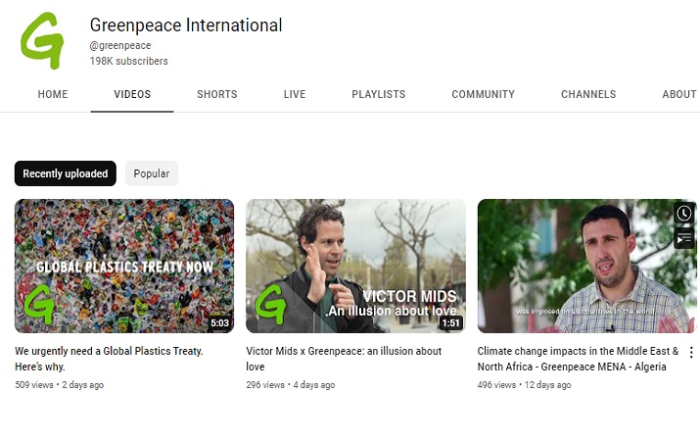Select the Popular filter chip
The image size is (700, 441).
click(151, 174)
